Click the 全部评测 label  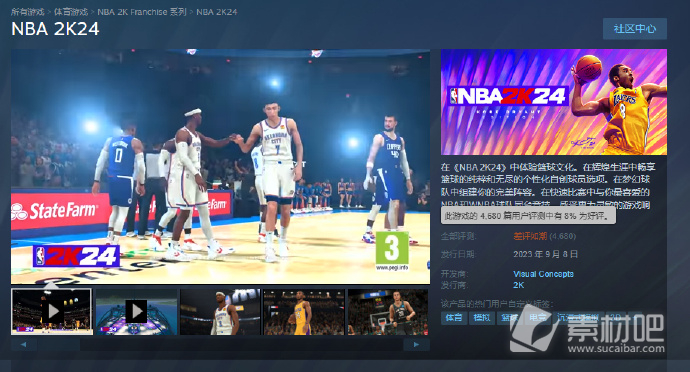(x=458, y=236)
